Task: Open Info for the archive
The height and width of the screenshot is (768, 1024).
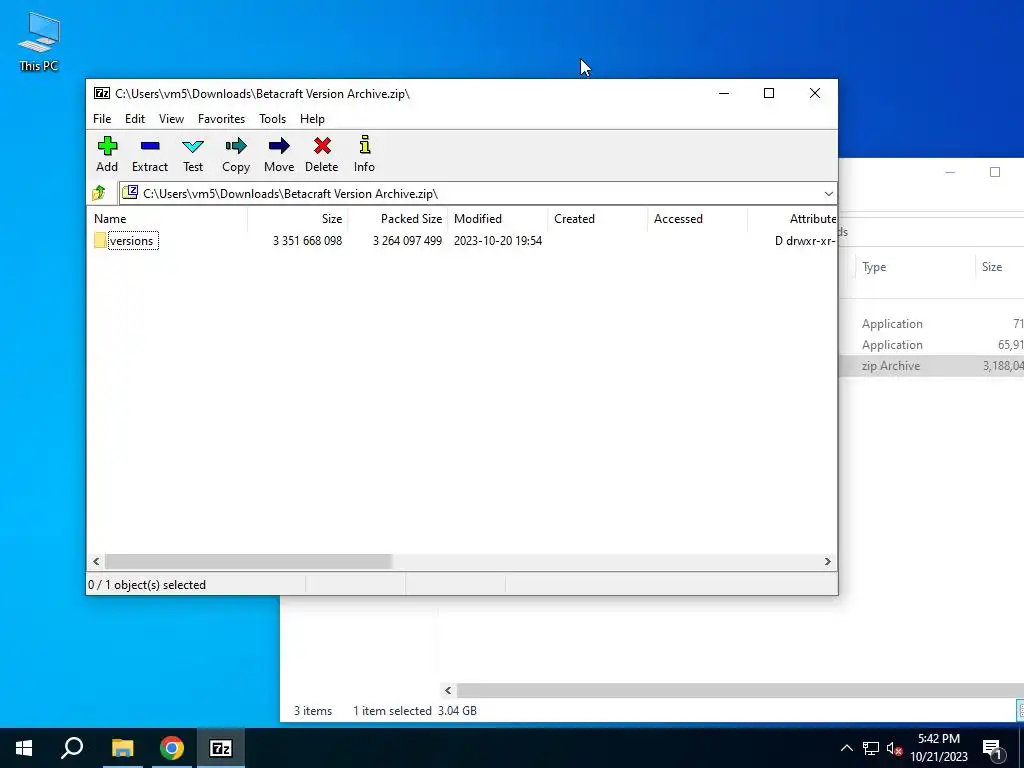Action: 364,154
